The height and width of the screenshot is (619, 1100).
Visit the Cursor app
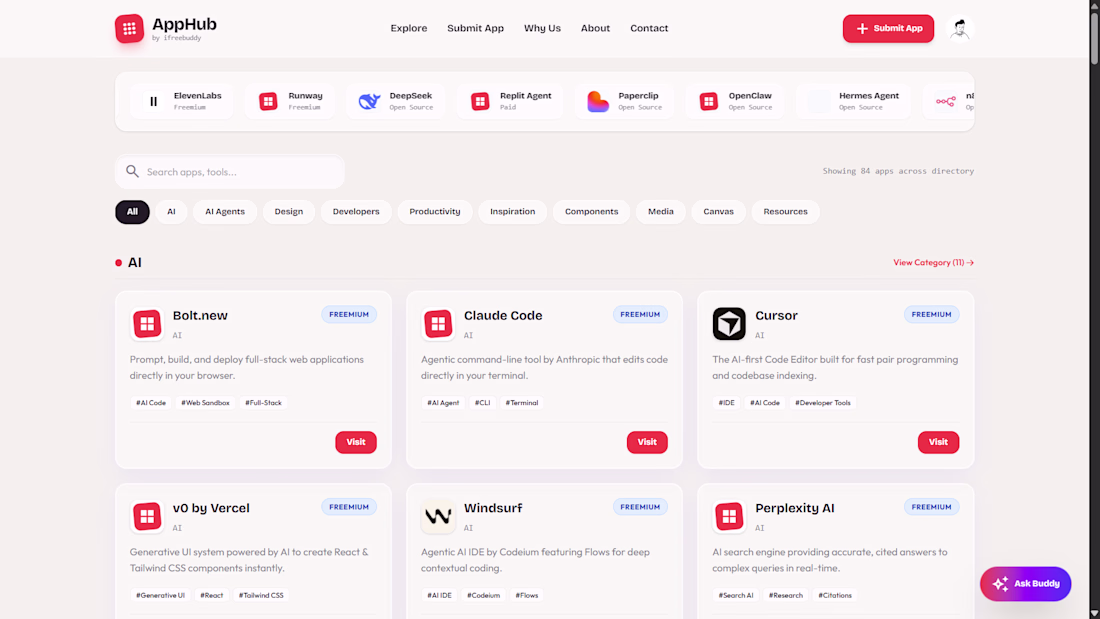(938, 442)
